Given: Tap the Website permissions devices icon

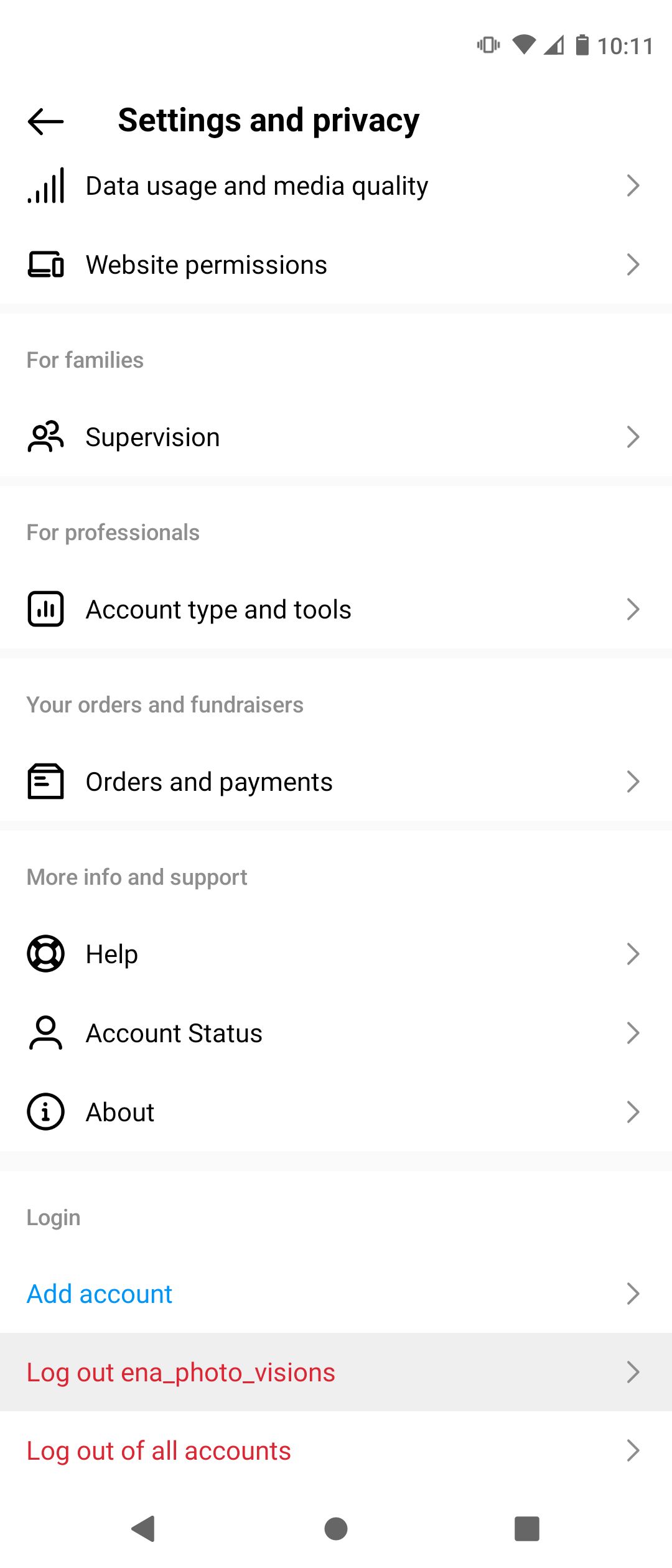Looking at the screenshot, I should [x=45, y=264].
